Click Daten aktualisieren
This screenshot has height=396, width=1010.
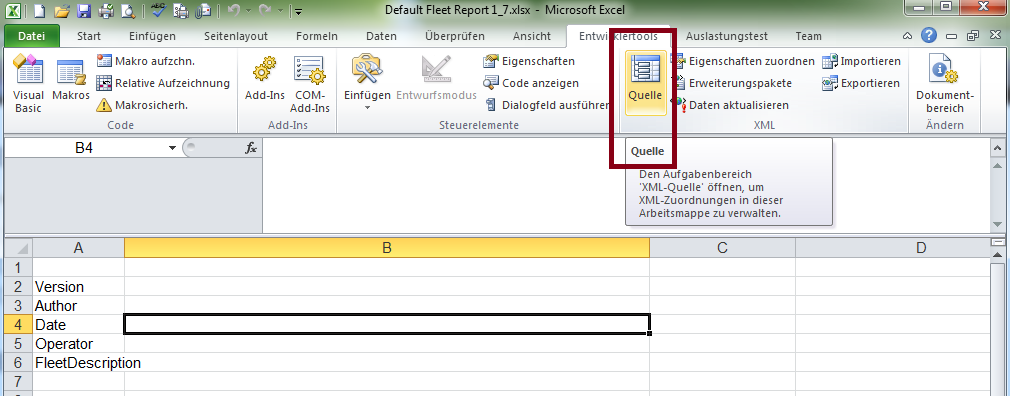click(729, 105)
